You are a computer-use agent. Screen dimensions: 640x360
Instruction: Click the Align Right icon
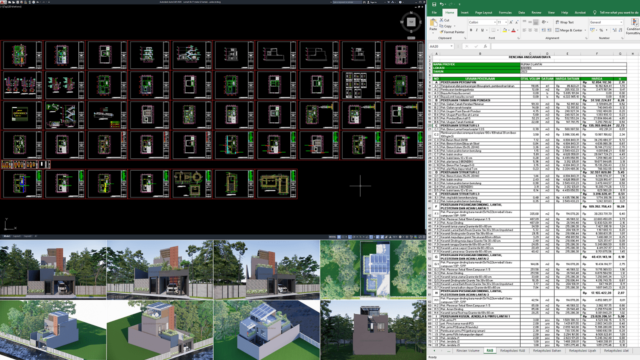coord(536,30)
